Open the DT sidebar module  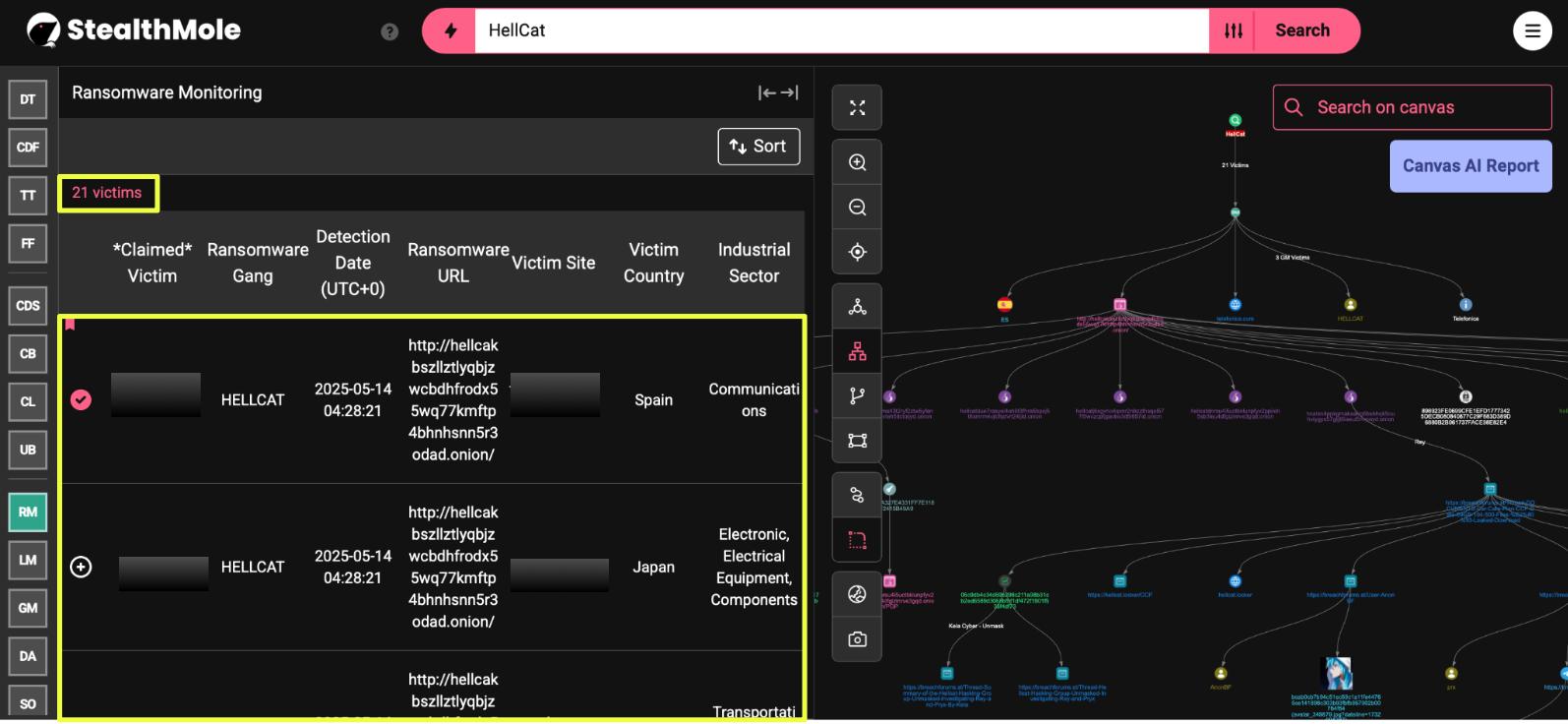[x=28, y=99]
